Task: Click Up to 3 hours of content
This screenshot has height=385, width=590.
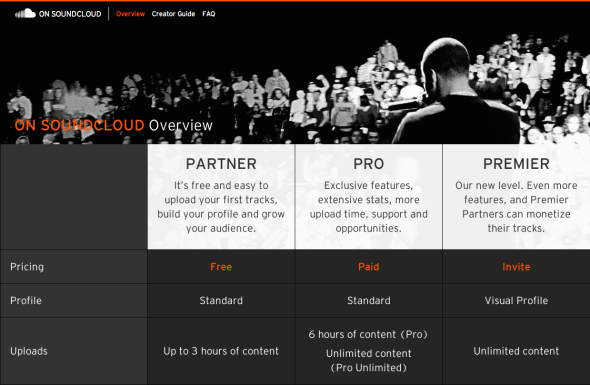Action: (221, 351)
